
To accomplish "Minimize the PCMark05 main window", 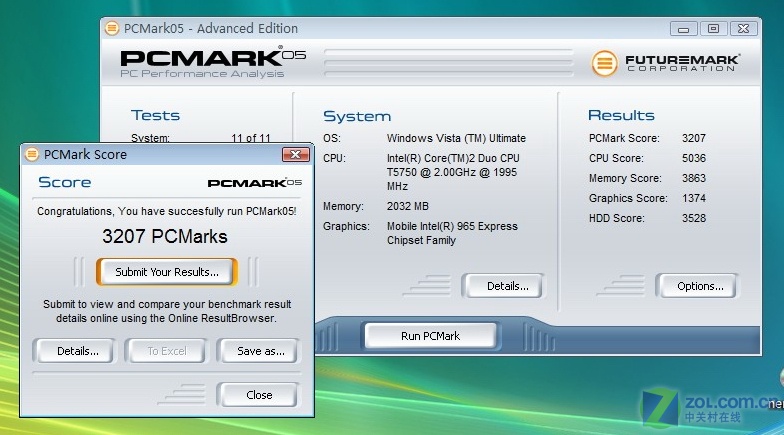I will 684,28.
